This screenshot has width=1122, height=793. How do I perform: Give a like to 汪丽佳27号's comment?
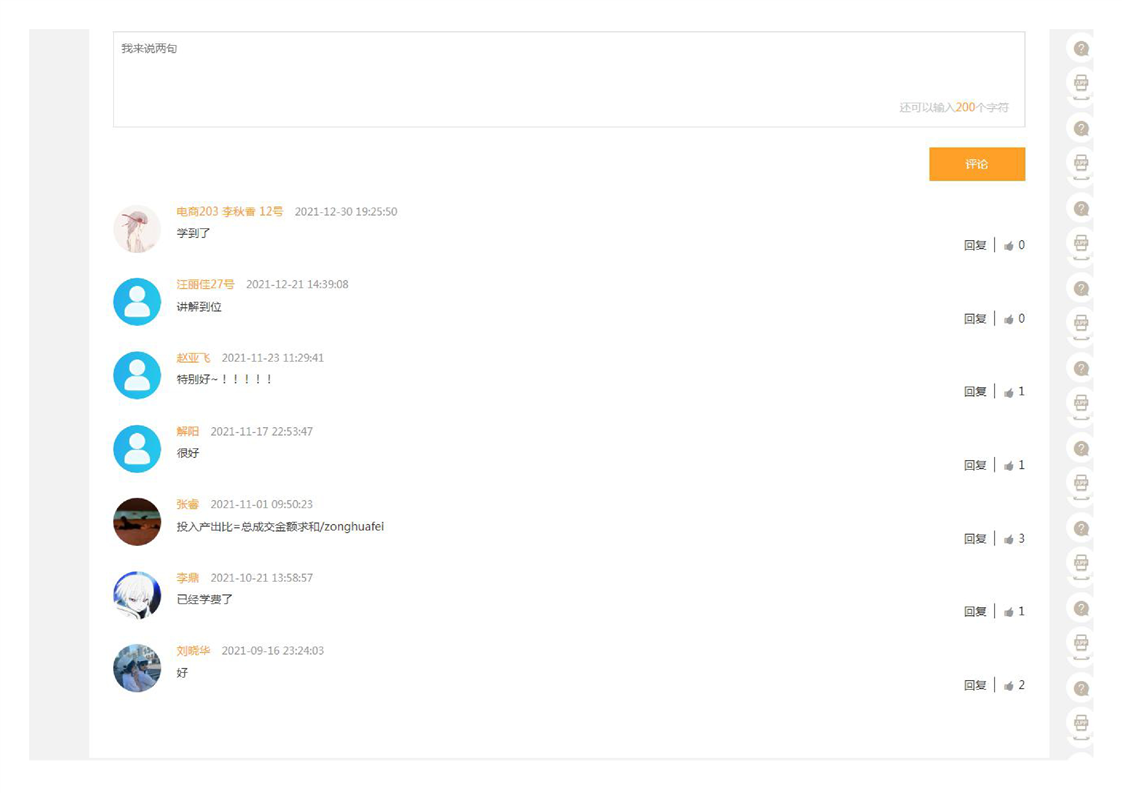tap(1009, 319)
